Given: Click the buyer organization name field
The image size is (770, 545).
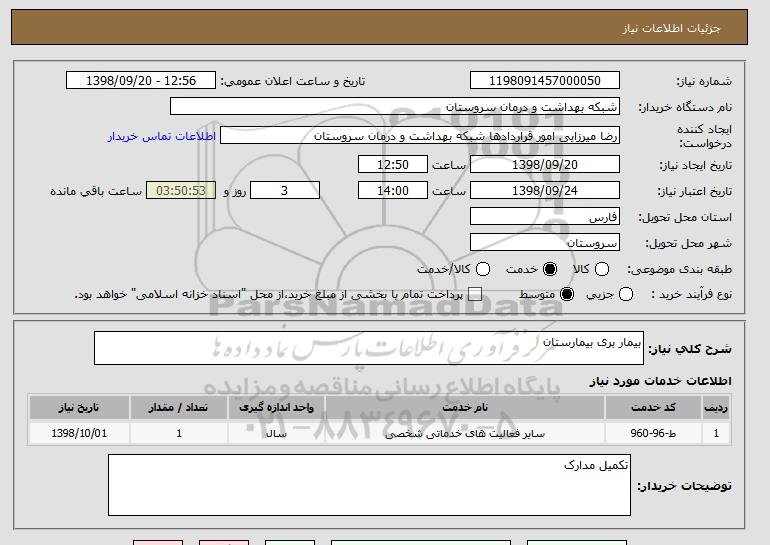Looking at the screenshot, I should (395, 107).
